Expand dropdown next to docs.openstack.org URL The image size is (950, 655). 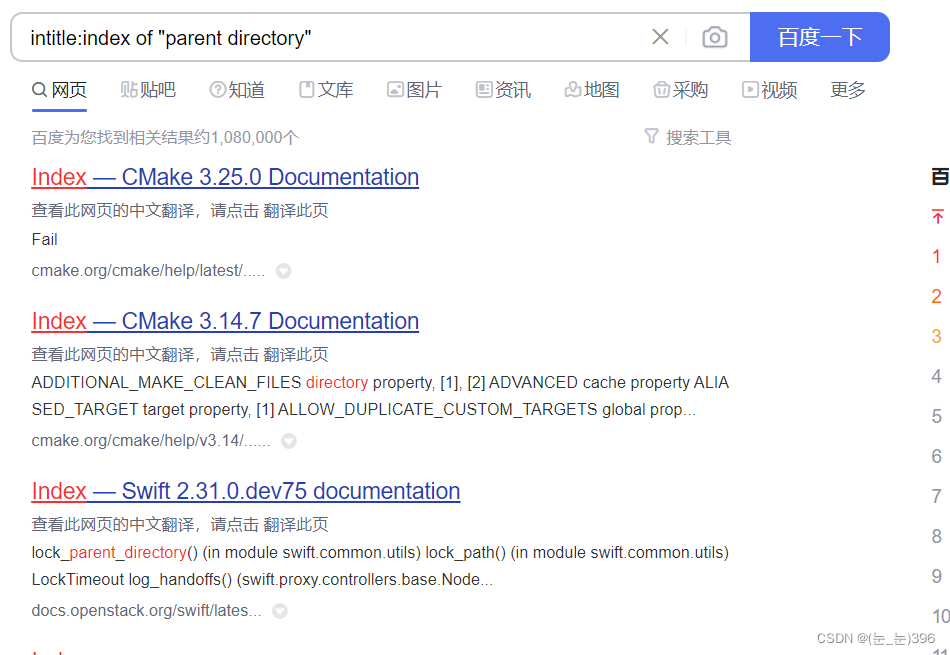(279, 611)
